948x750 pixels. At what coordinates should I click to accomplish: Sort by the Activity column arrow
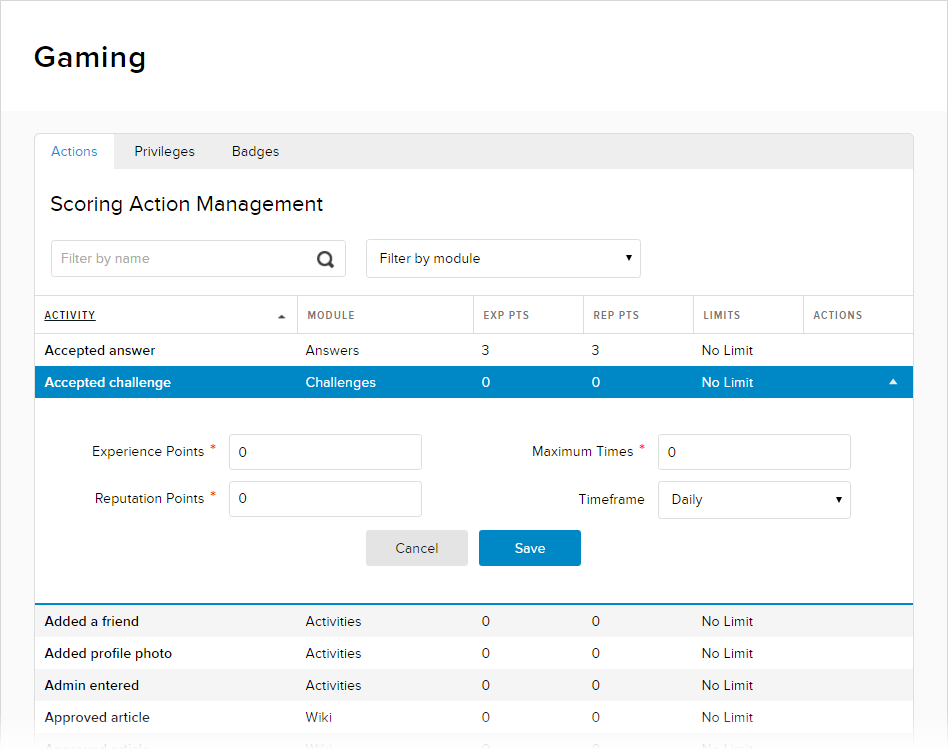(281, 316)
